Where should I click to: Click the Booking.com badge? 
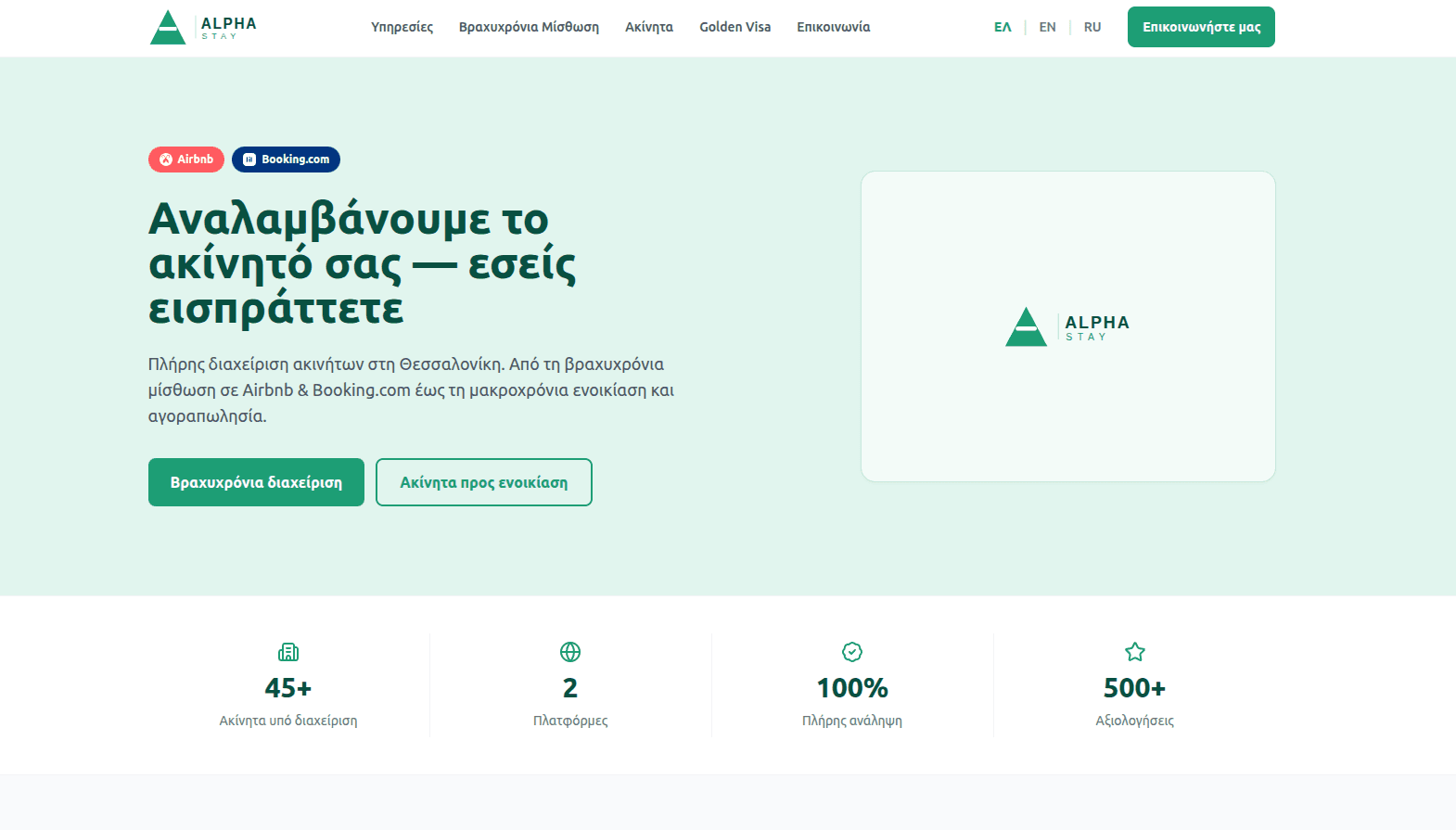click(x=286, y=160)
